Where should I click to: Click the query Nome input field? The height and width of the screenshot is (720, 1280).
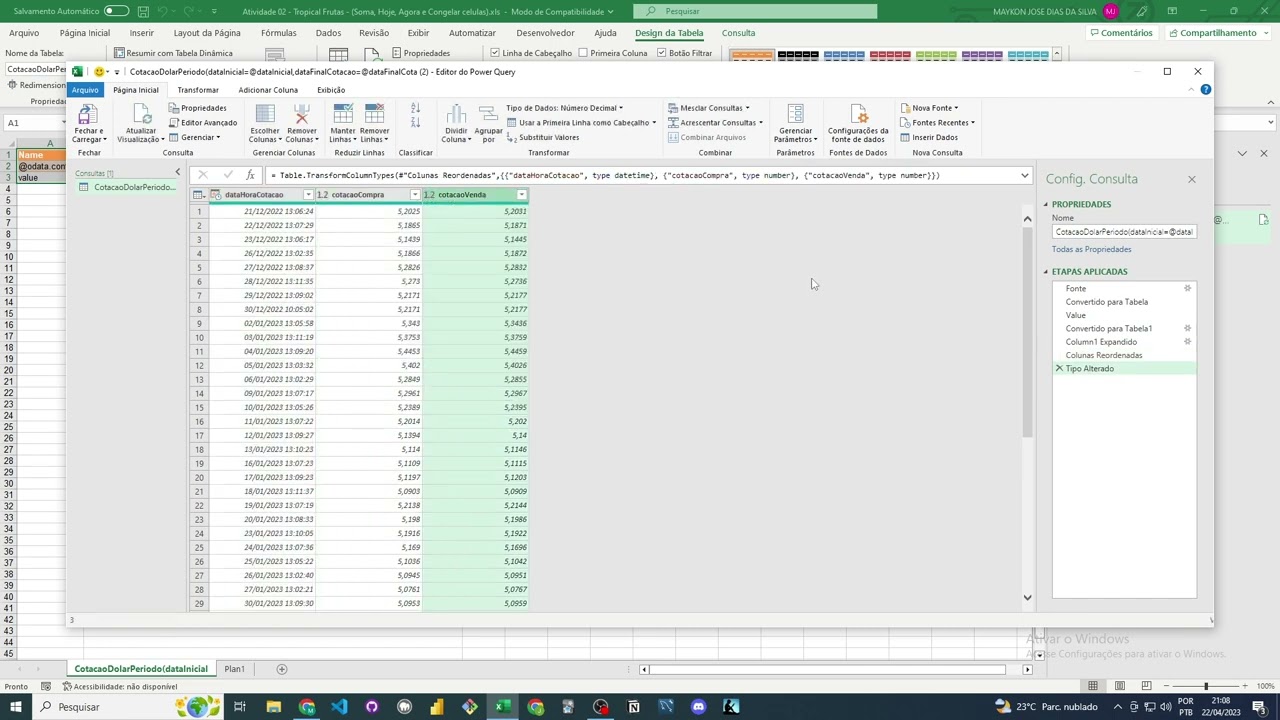[1124, 232]
